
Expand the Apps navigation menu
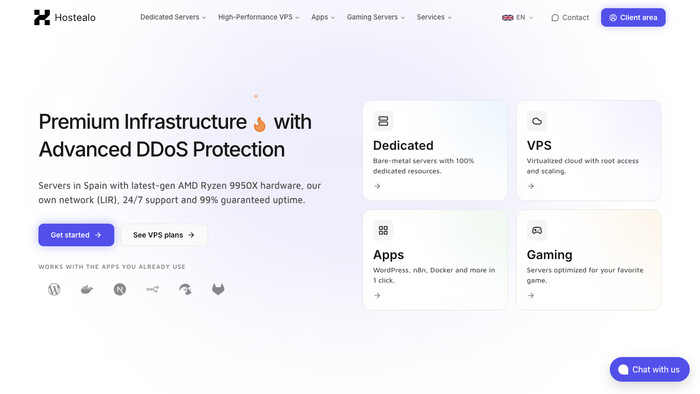[323, 17]
